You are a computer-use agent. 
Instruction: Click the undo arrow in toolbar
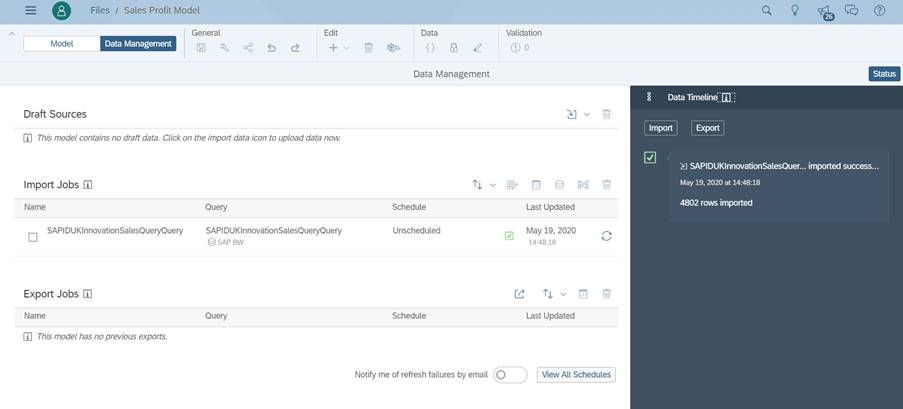point(272,47)
